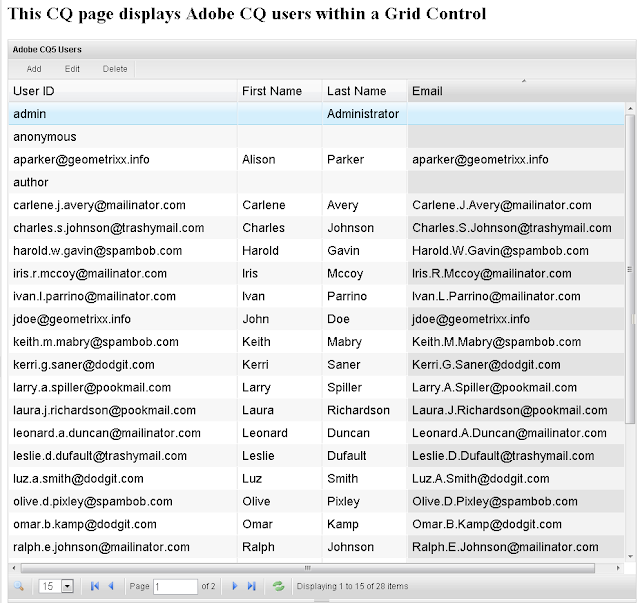Click the Delete button
Image resolution: width=640 pixels, height=603 pixels.
pyautogui.click(x=115, y=69)
